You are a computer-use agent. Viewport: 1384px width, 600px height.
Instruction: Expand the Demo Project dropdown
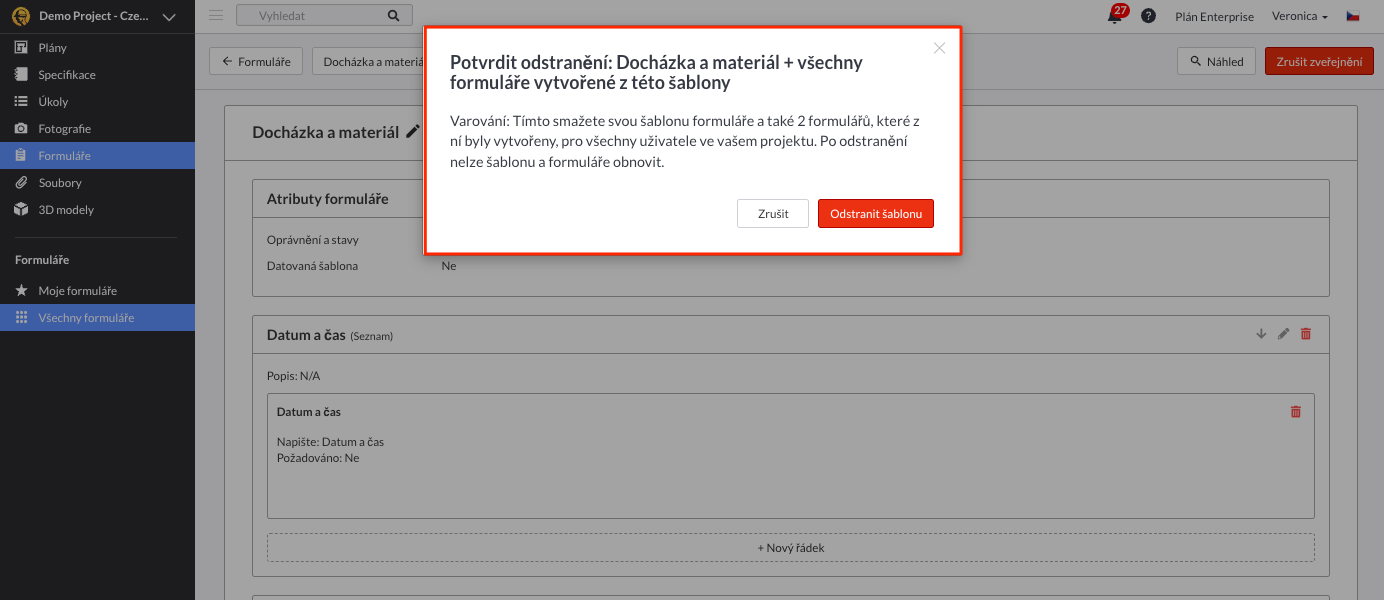tap(168, 16)
